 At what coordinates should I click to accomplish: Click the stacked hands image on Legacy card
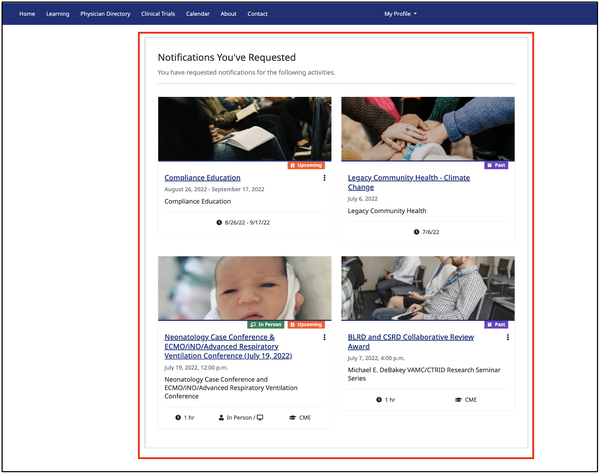click(428, 129)
